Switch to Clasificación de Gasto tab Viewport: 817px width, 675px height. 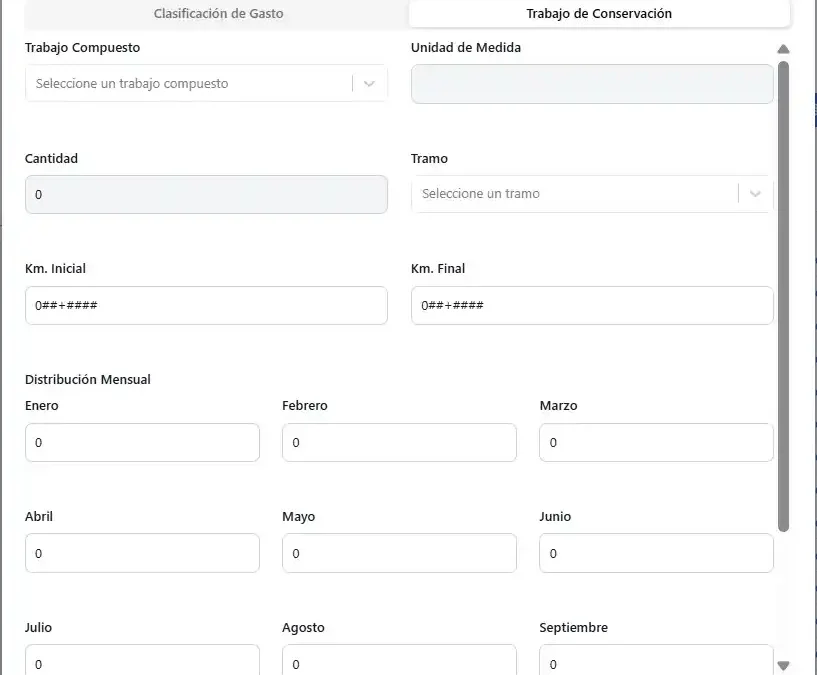218,14
